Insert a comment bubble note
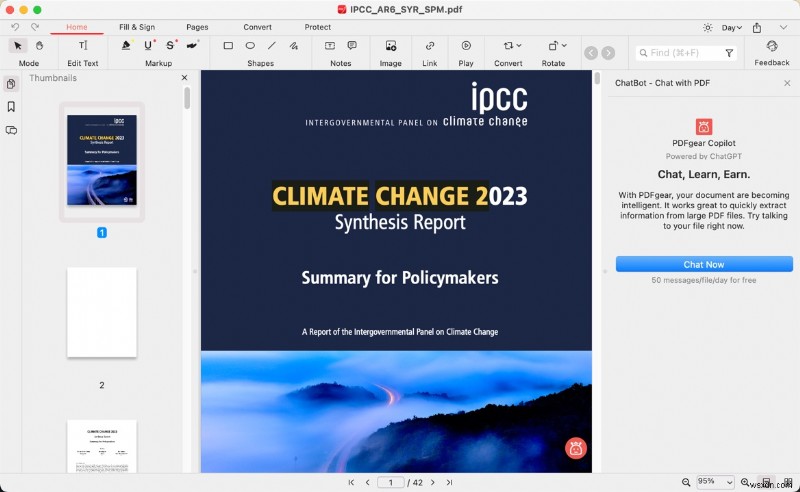 [x=352, y=45]
